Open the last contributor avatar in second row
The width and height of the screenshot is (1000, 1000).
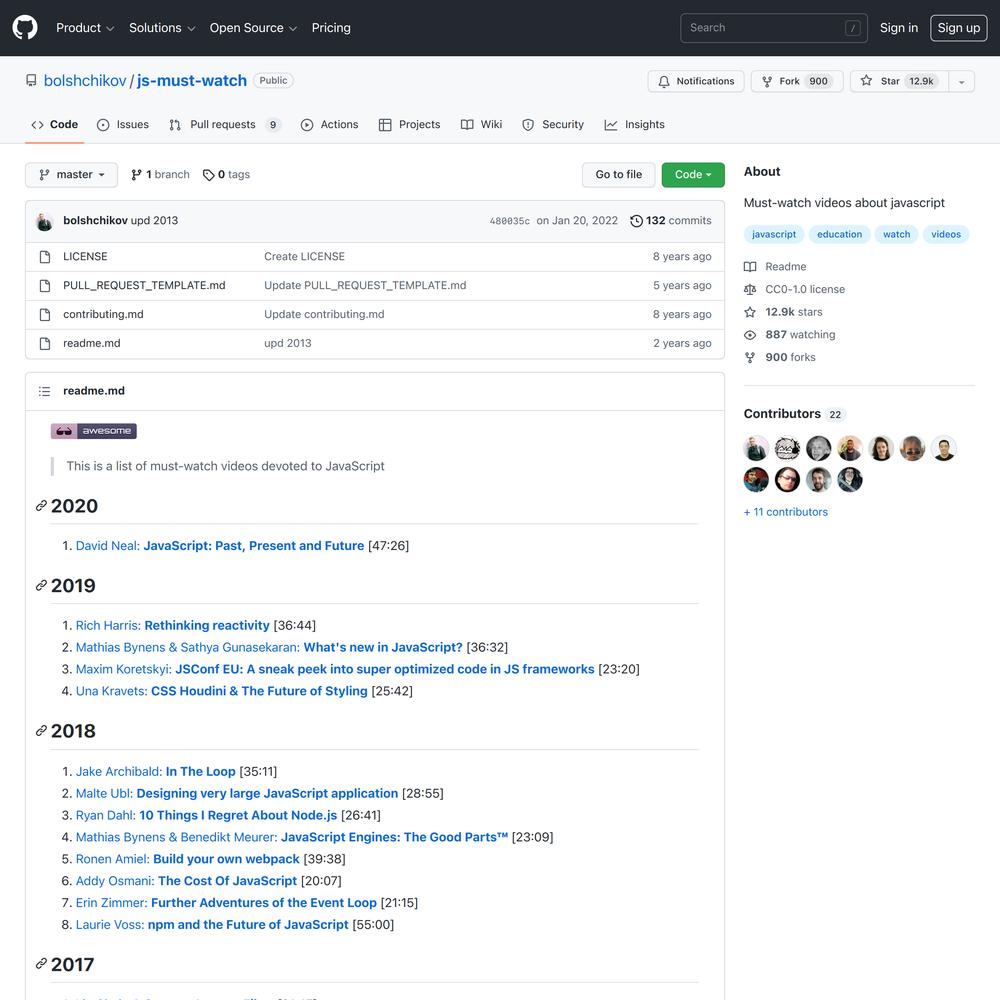tap(849, 480)
